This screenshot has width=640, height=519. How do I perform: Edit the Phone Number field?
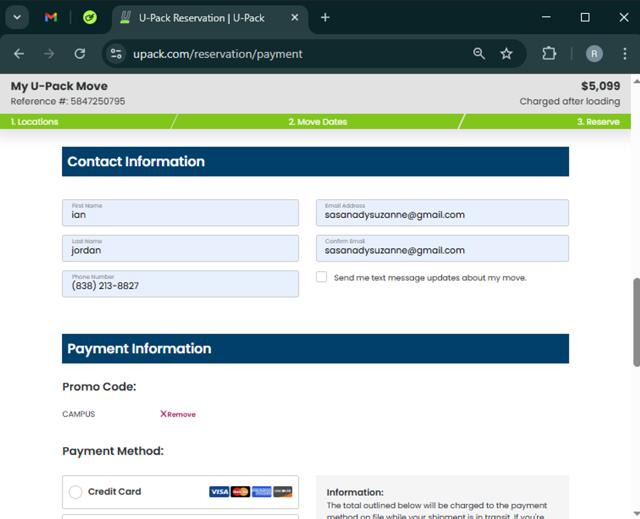[x=180, y=284]
